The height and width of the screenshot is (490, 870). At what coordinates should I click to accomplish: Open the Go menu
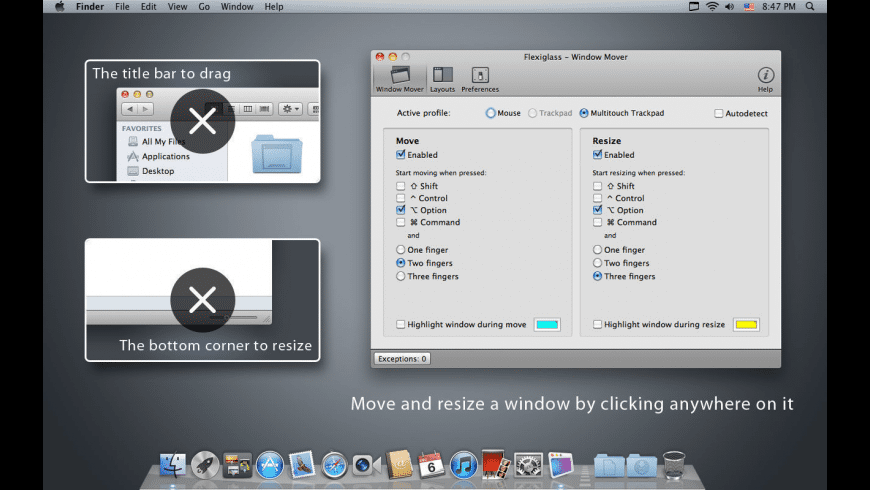coord(204,7)
